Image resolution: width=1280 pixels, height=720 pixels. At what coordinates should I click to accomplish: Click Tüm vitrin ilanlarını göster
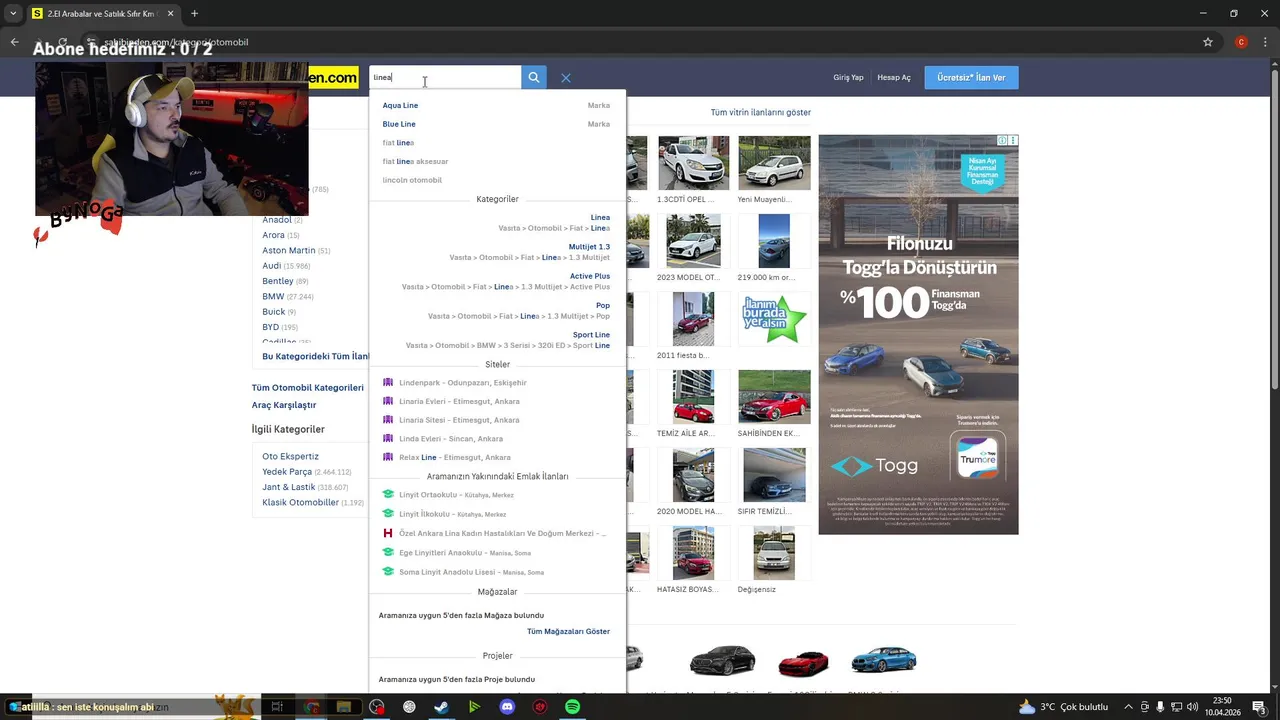point(761,113)
